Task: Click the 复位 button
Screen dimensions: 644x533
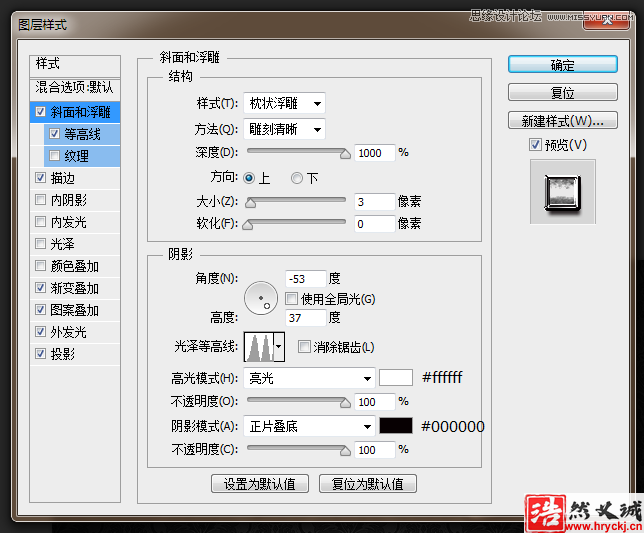Action: 563,92
